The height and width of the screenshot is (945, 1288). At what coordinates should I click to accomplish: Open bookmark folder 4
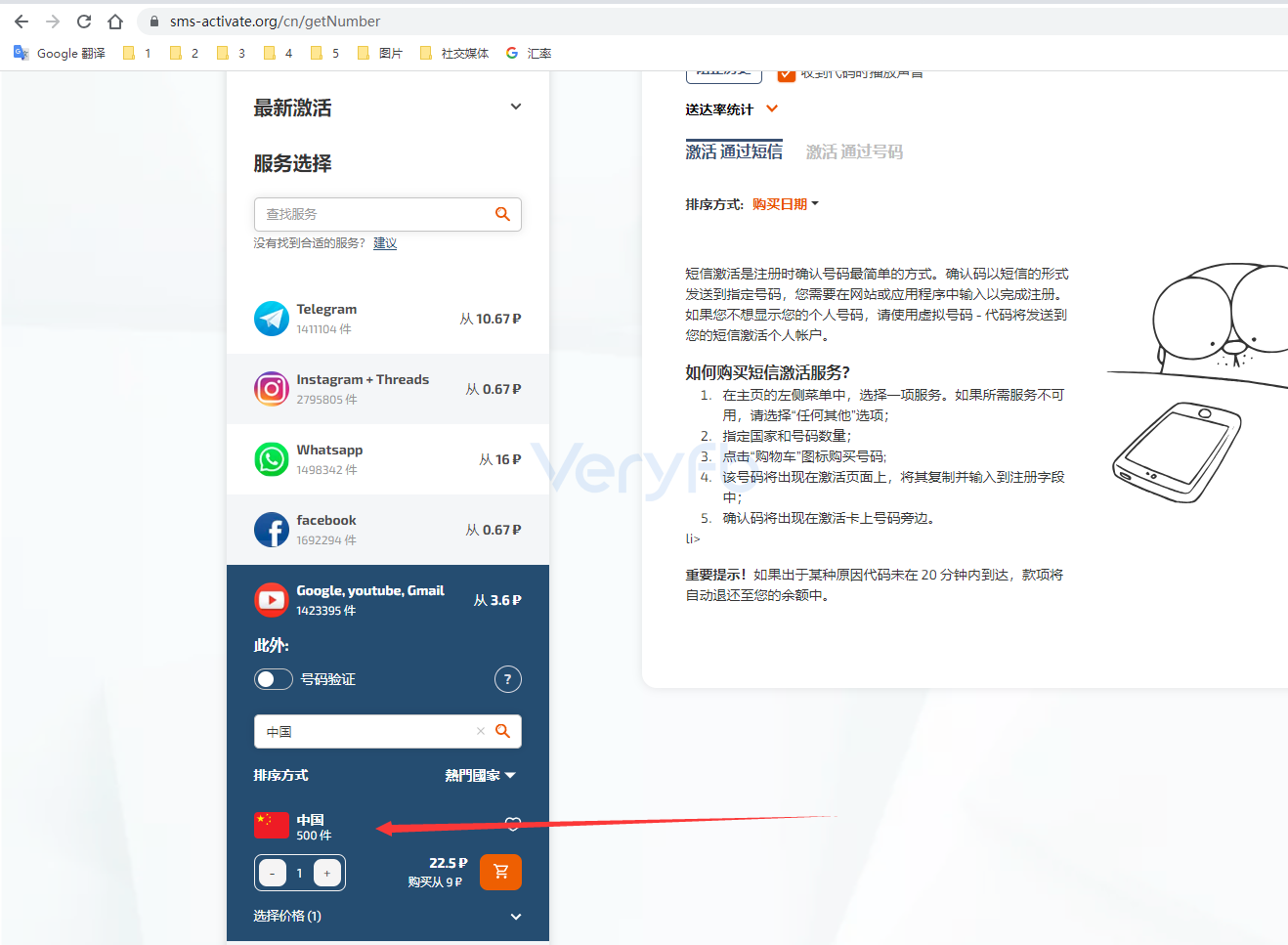coord(278,53)
